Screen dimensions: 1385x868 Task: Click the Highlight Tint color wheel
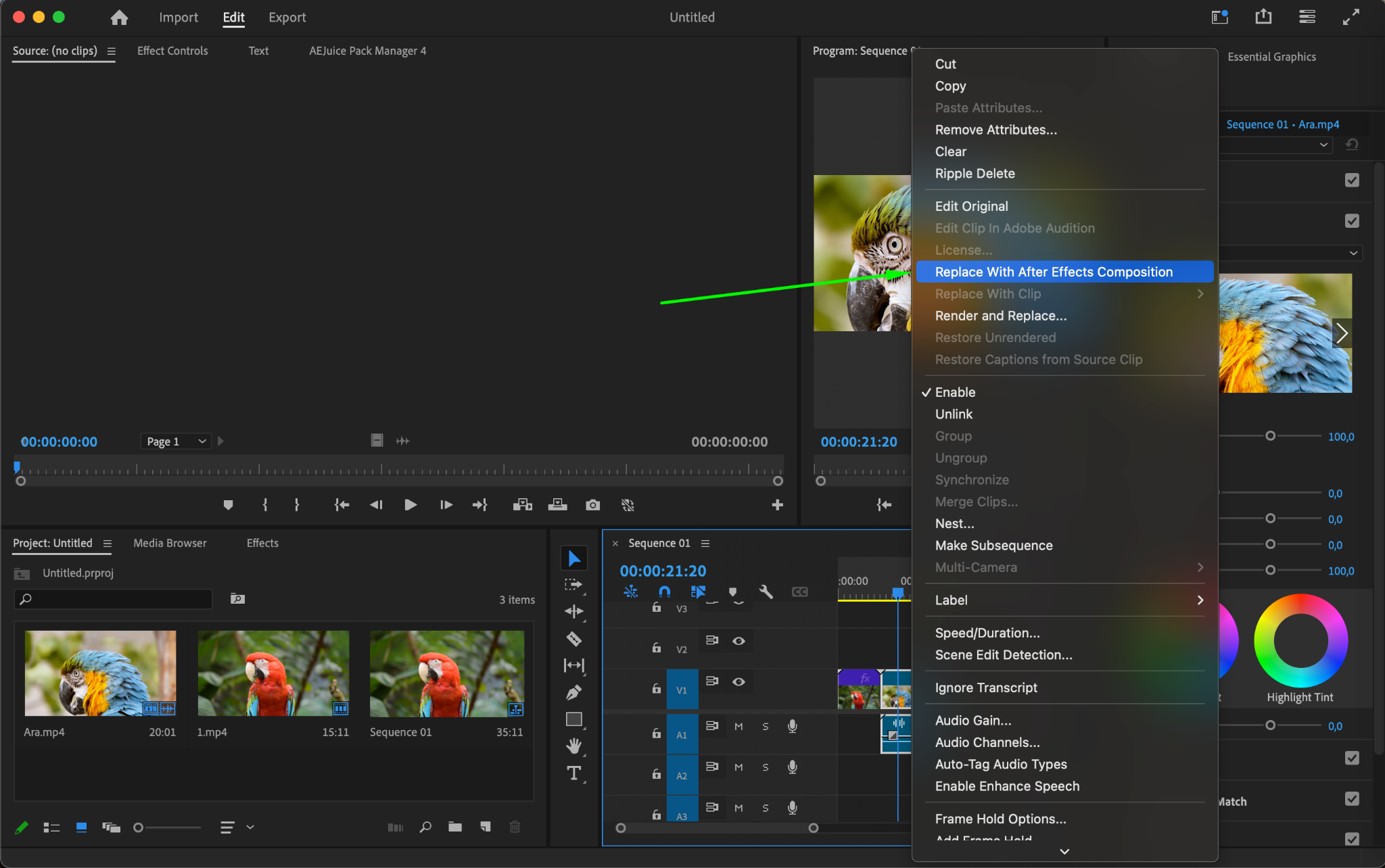point(1300,641)
